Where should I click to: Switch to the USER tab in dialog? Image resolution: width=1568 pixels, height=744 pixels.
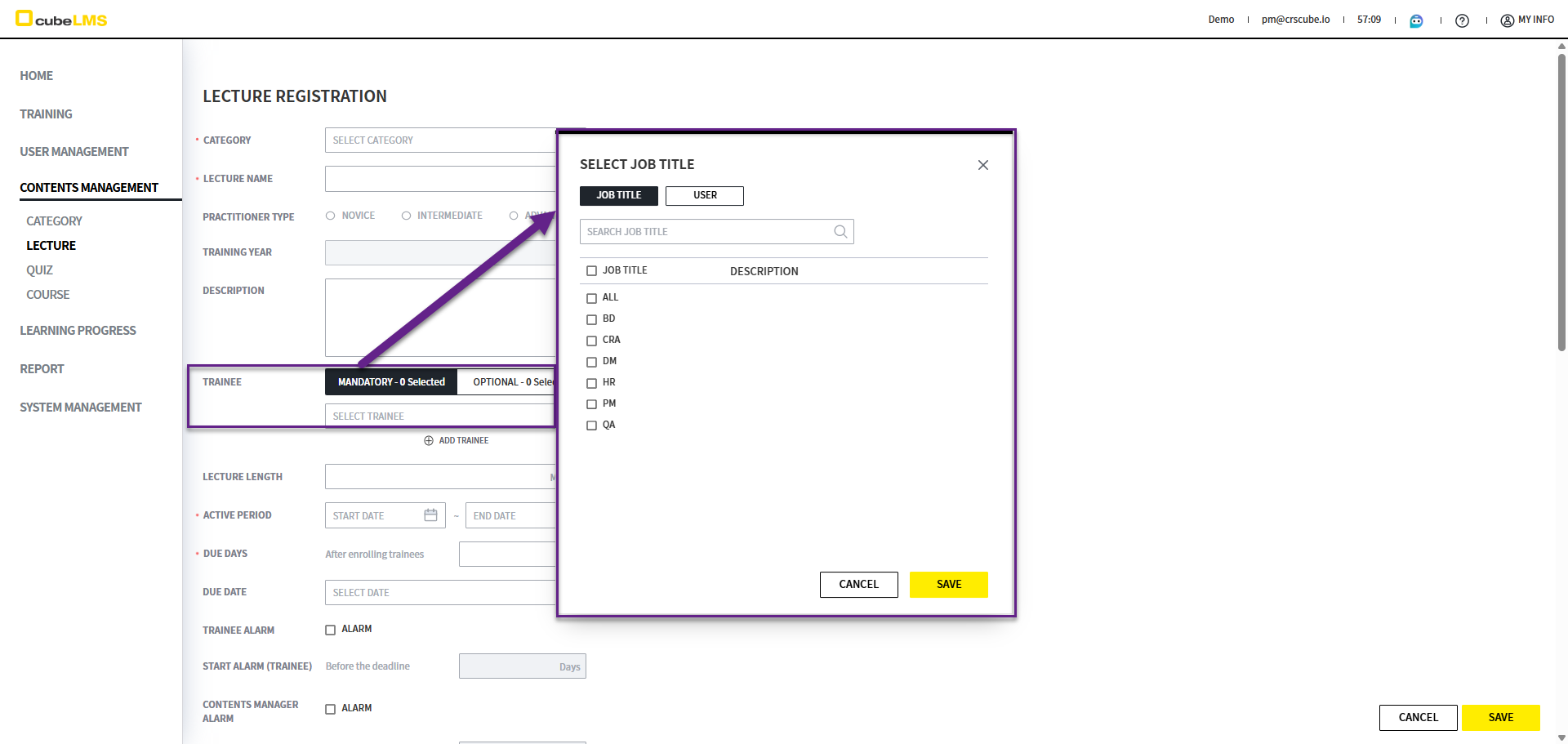point(704,196)
